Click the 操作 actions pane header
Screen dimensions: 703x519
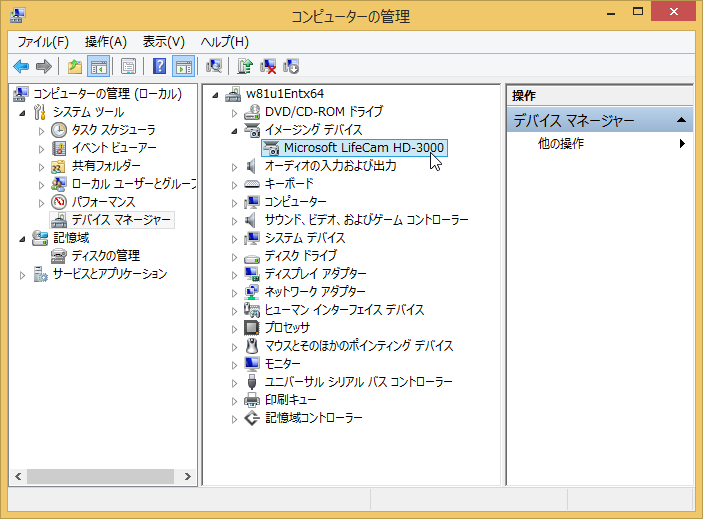pos(600,95)
